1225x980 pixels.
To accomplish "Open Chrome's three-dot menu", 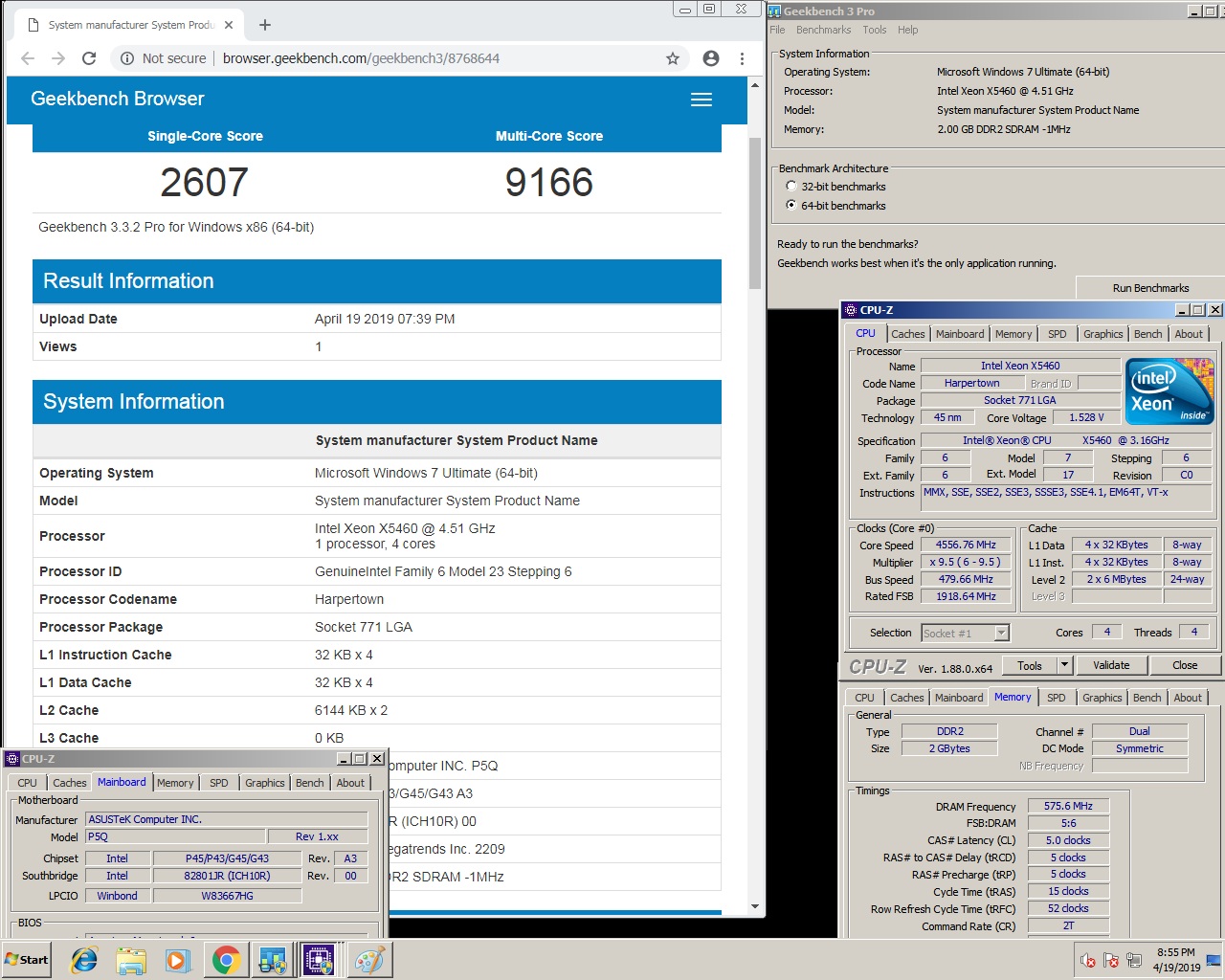I will tap(742, 58).
